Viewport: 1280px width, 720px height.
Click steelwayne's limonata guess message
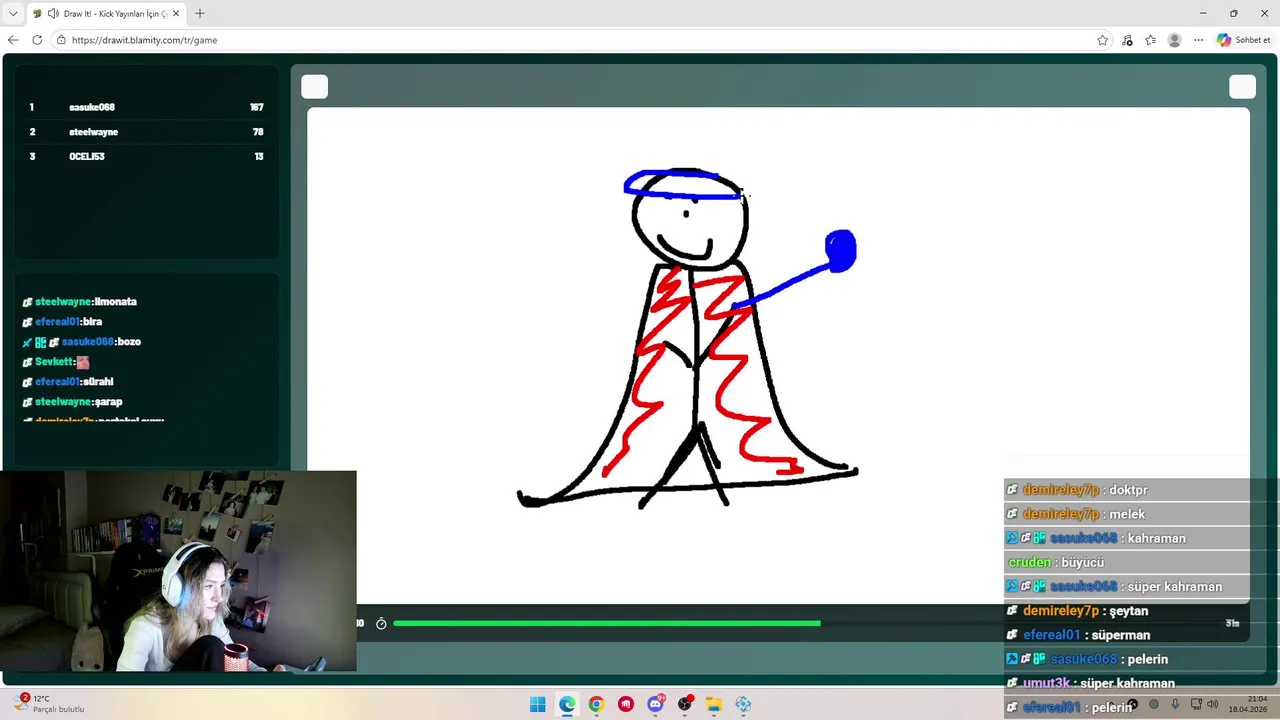tap(80, 301)
